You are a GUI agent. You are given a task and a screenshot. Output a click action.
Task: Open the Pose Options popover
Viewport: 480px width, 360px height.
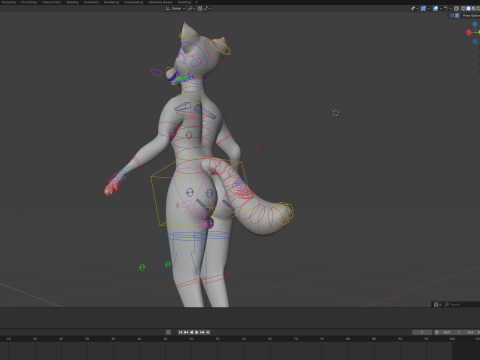point(471,15)
